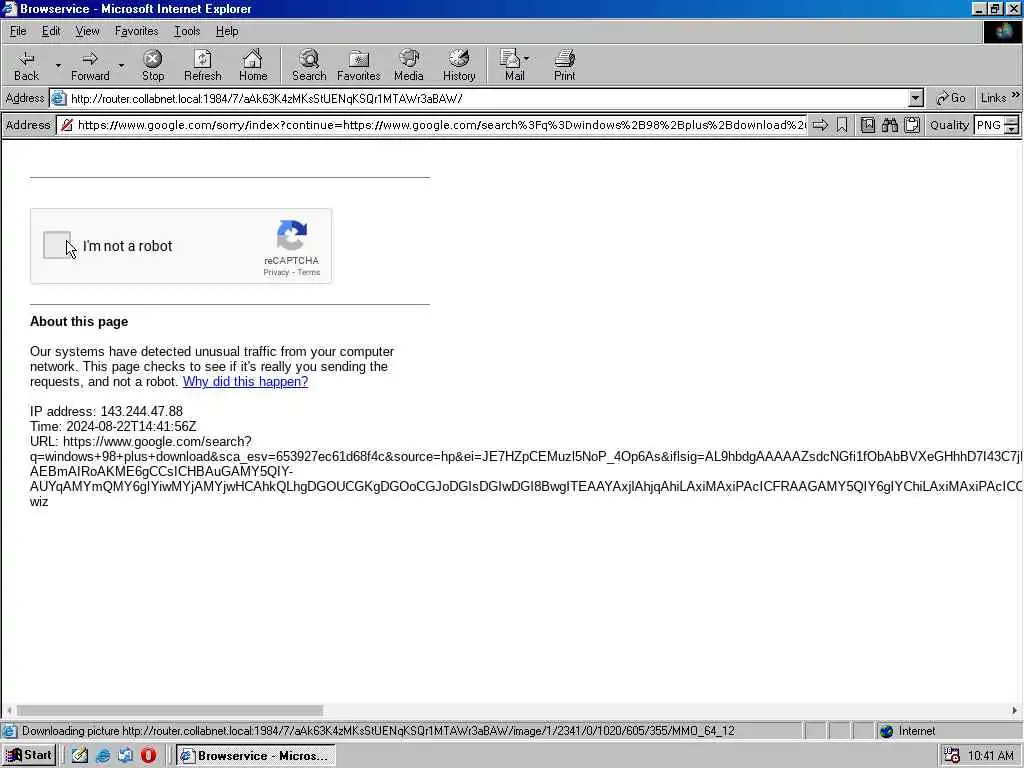Click the reCAPTCHA logo
This screenshot has width=1024, height=768.
[x=291, y=235]
